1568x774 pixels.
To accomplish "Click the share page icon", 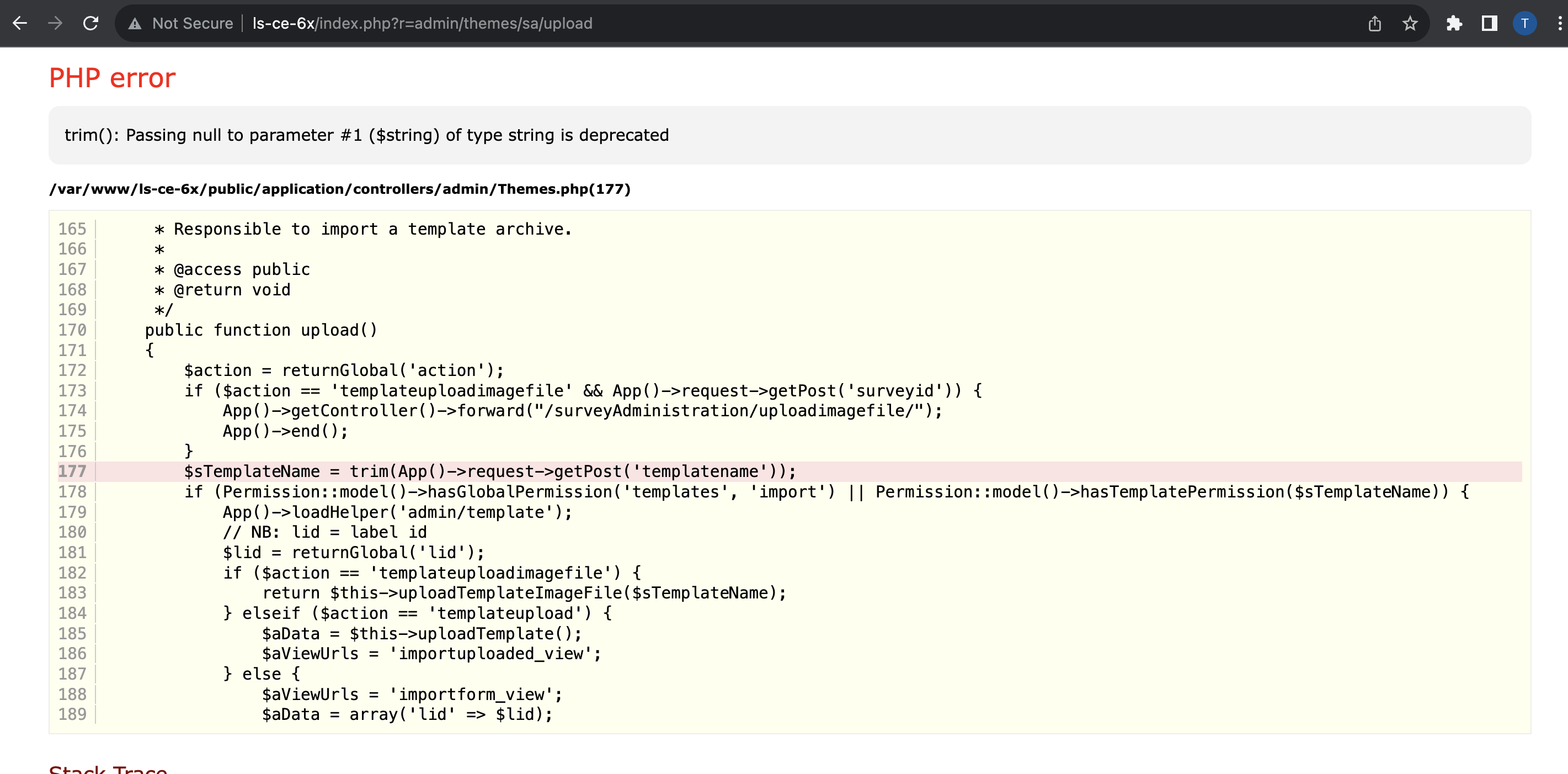I will [x=1374, y=24].
